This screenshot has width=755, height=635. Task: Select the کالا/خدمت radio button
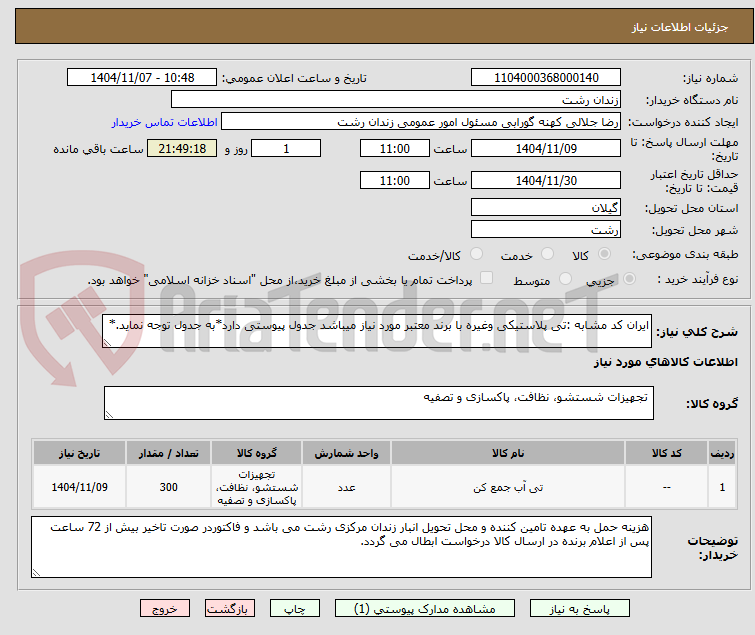tap(476, 254)
